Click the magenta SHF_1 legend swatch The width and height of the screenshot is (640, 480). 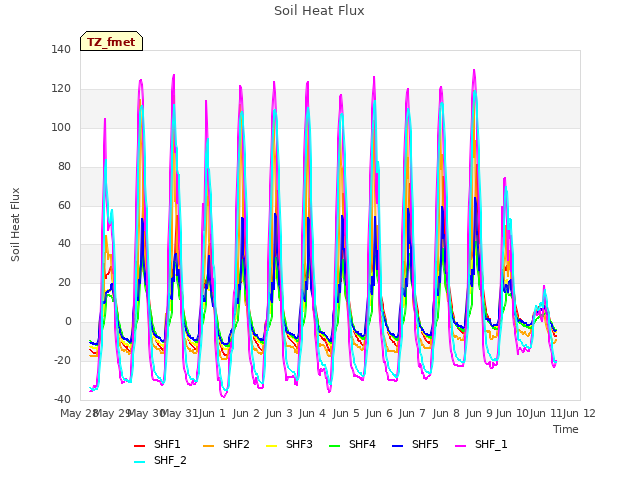(x=460, y=445)
